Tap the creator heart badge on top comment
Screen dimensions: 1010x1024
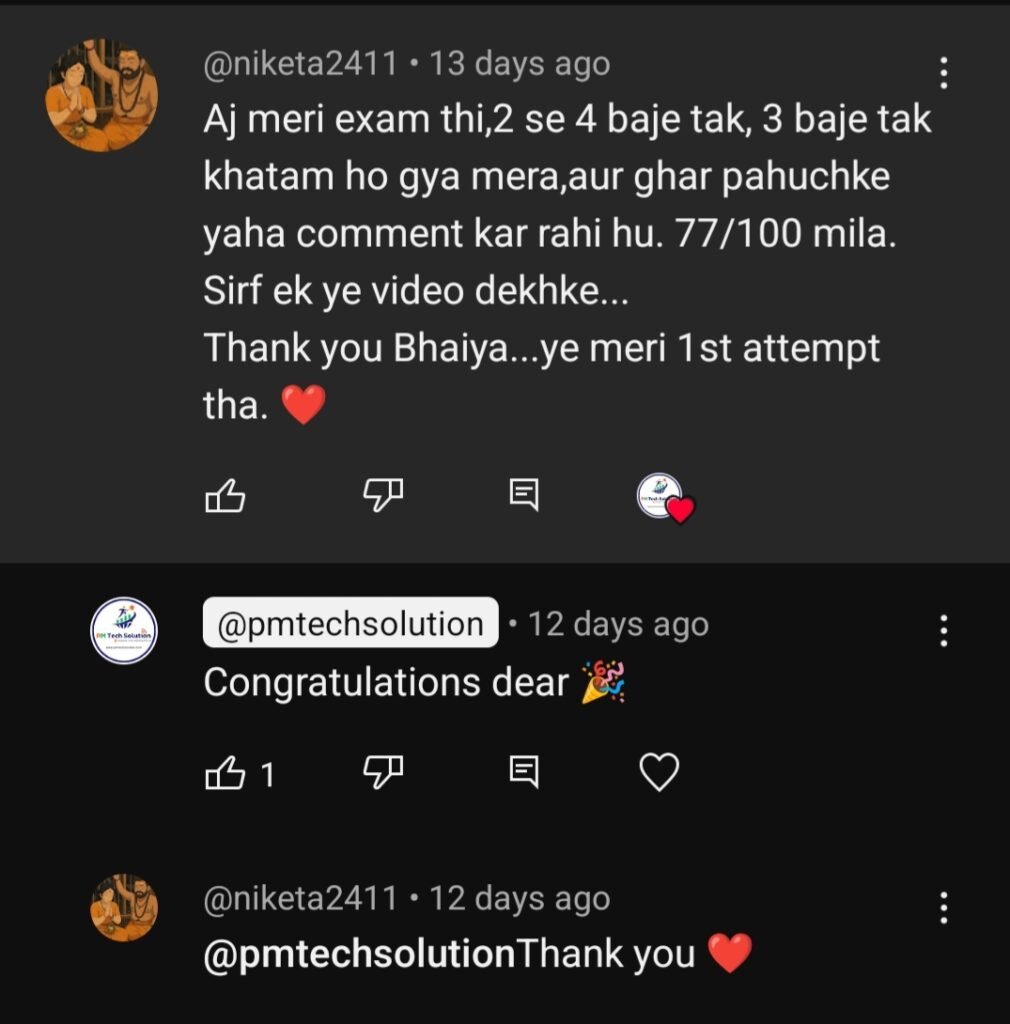(x=665, y=497)
